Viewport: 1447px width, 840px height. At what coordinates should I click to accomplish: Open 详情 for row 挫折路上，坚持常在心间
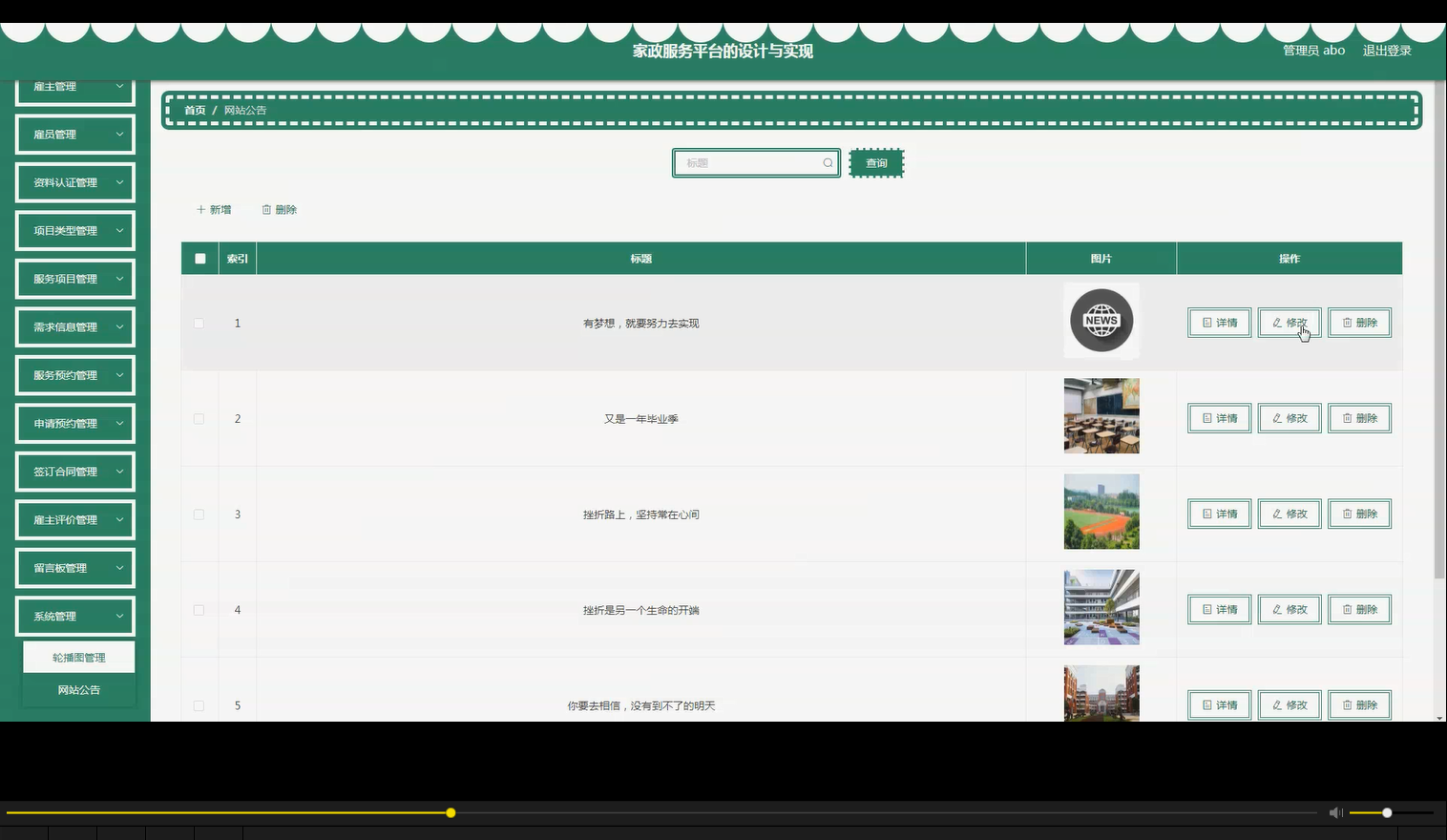[1219, 514]
